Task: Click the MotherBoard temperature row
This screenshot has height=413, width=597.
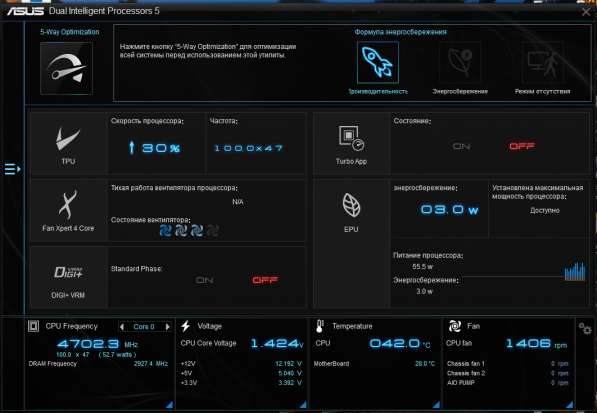Action: 374,364
